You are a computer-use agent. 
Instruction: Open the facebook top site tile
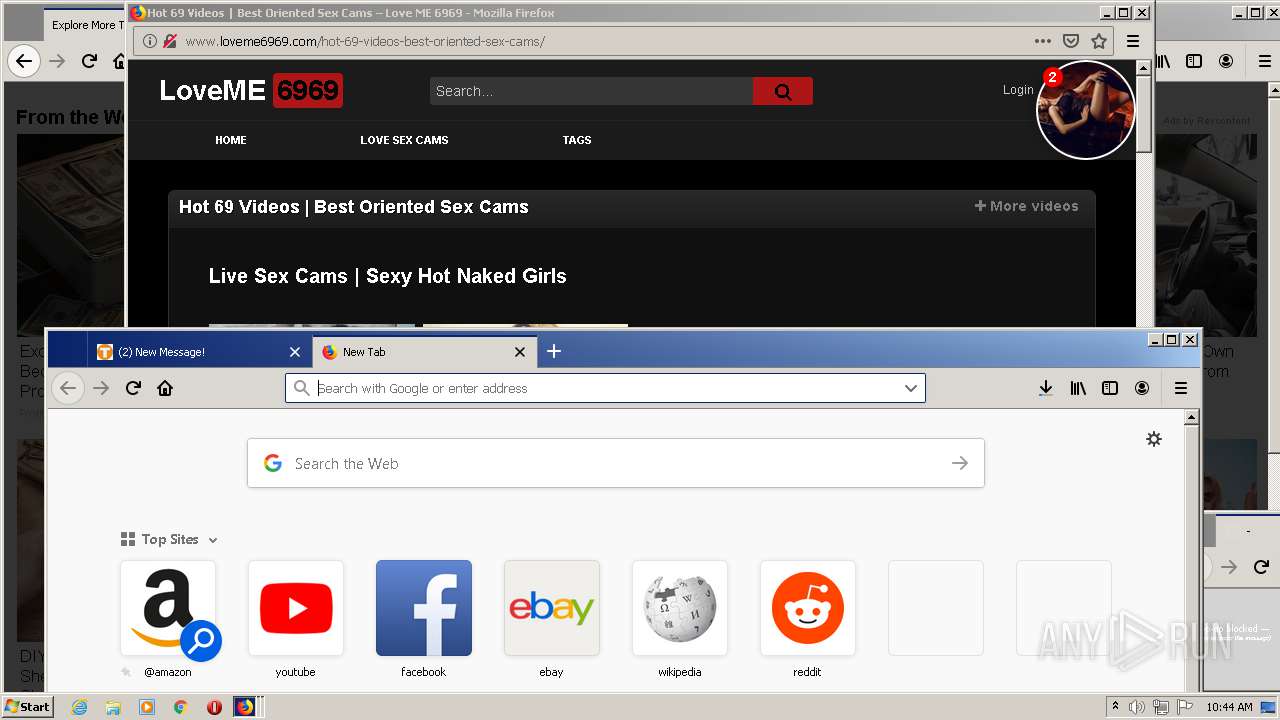click(x=424, y=608)
